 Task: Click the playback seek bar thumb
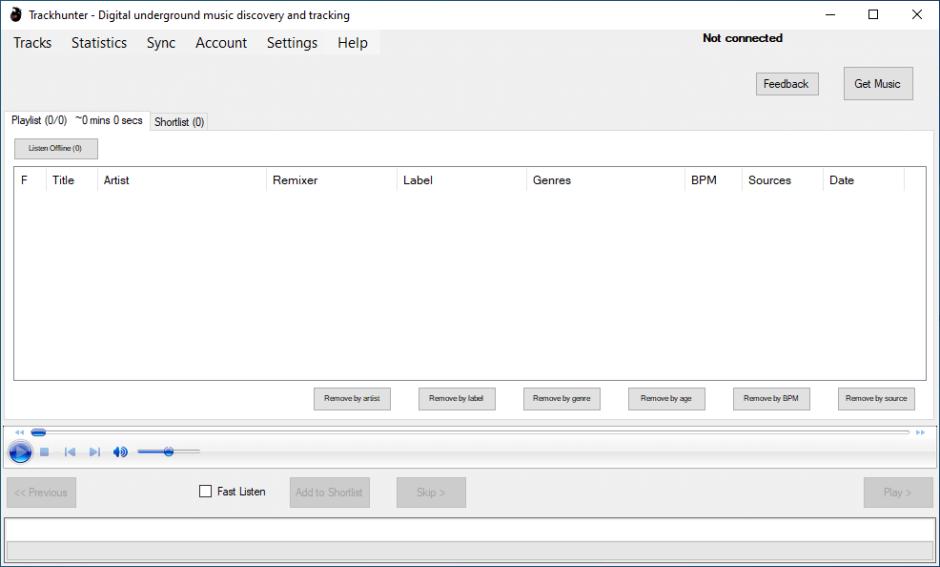(x=38, y=432)
